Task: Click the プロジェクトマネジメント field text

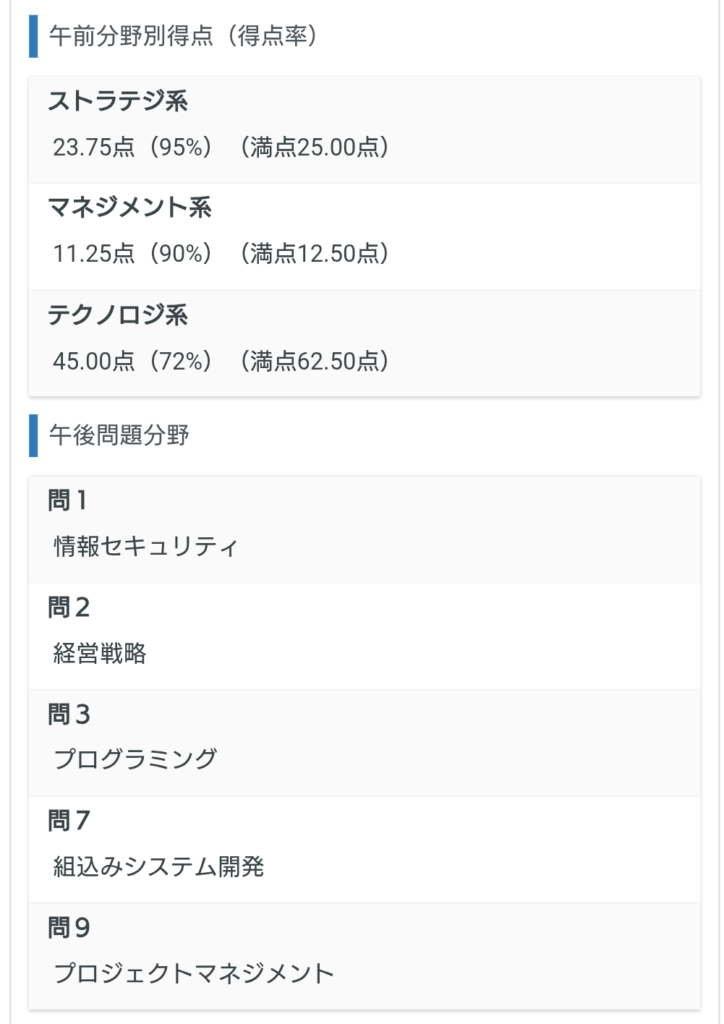Action: (x=193, y=974)
